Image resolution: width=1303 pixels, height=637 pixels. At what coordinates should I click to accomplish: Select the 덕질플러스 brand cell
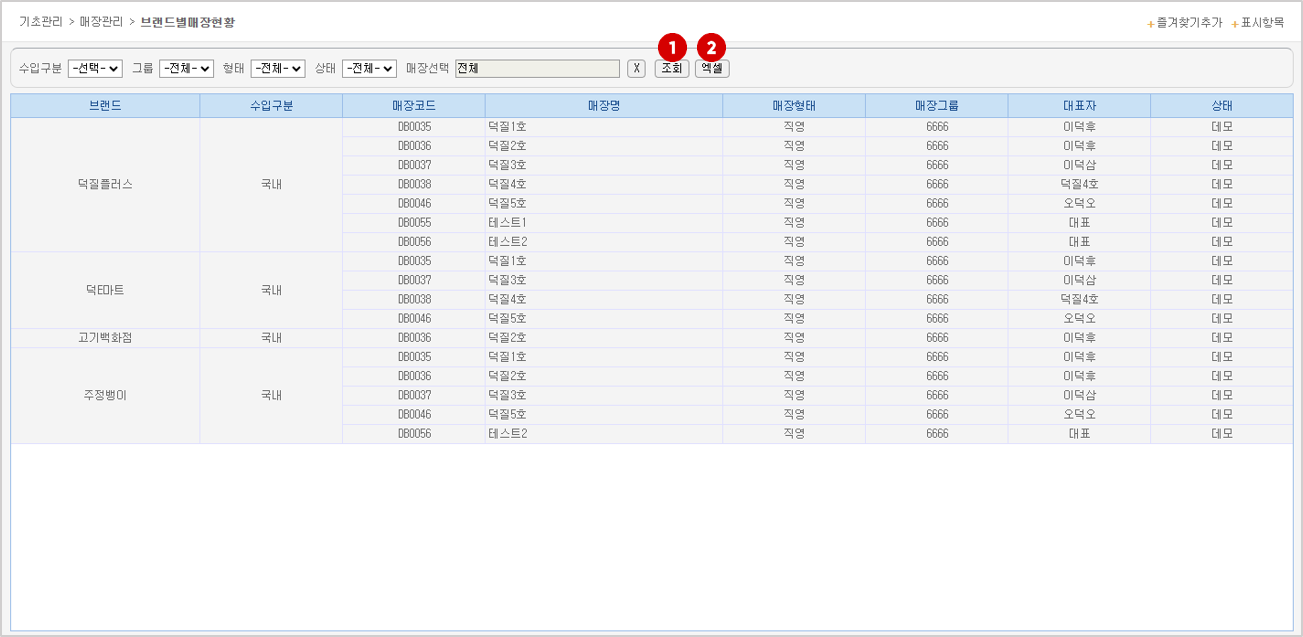[x=105, y=184]
